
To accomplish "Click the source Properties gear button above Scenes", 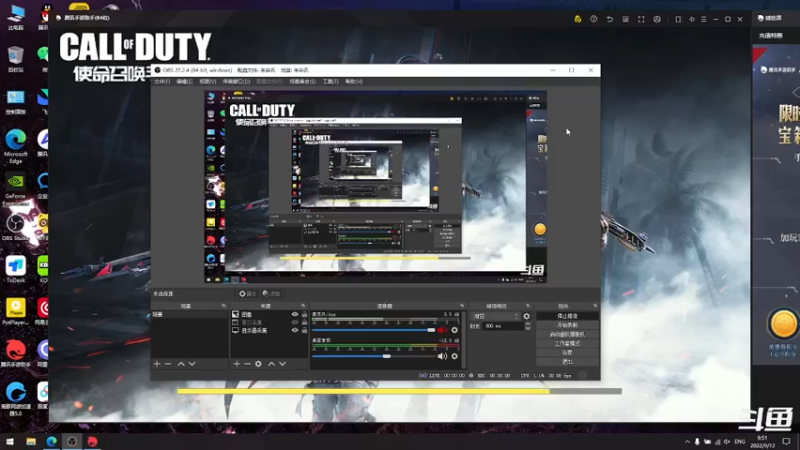I will [x=247, y=294].
